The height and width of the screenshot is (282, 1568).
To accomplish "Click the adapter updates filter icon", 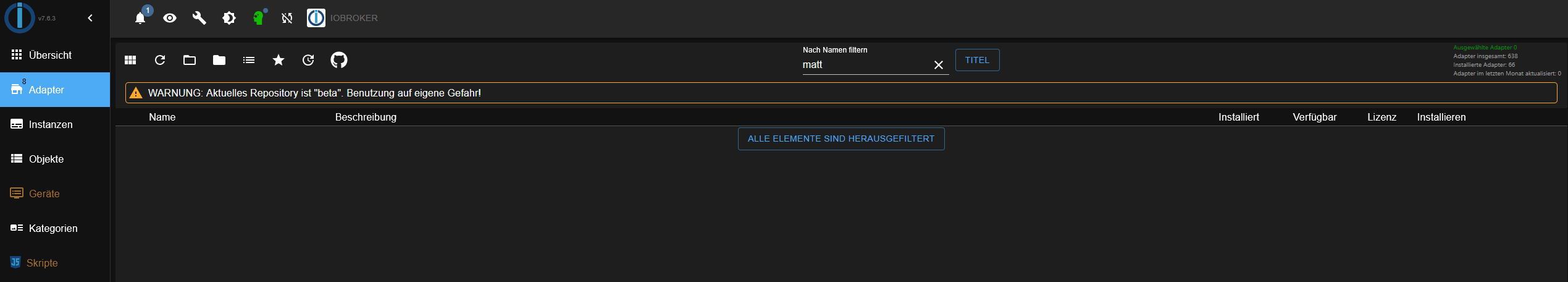I will 308,60.
